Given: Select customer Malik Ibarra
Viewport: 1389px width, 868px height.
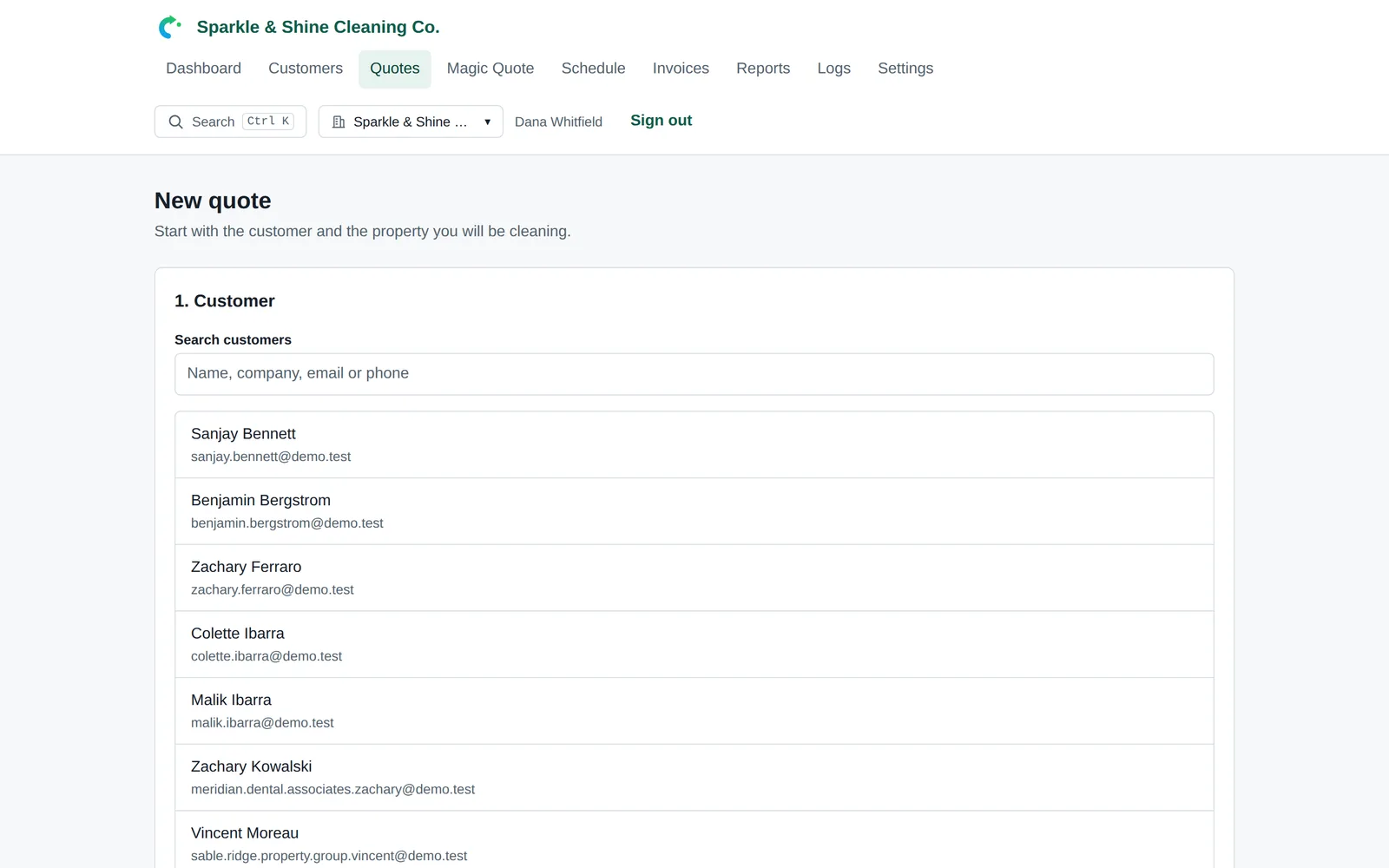Looking at the screenshot, I should point(694,711).
